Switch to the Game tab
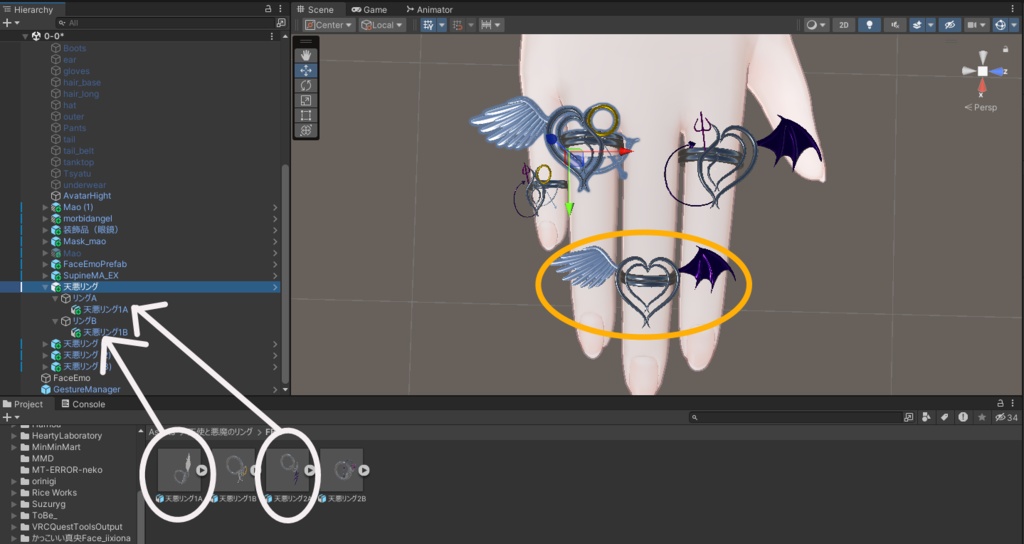 [369, 9]
